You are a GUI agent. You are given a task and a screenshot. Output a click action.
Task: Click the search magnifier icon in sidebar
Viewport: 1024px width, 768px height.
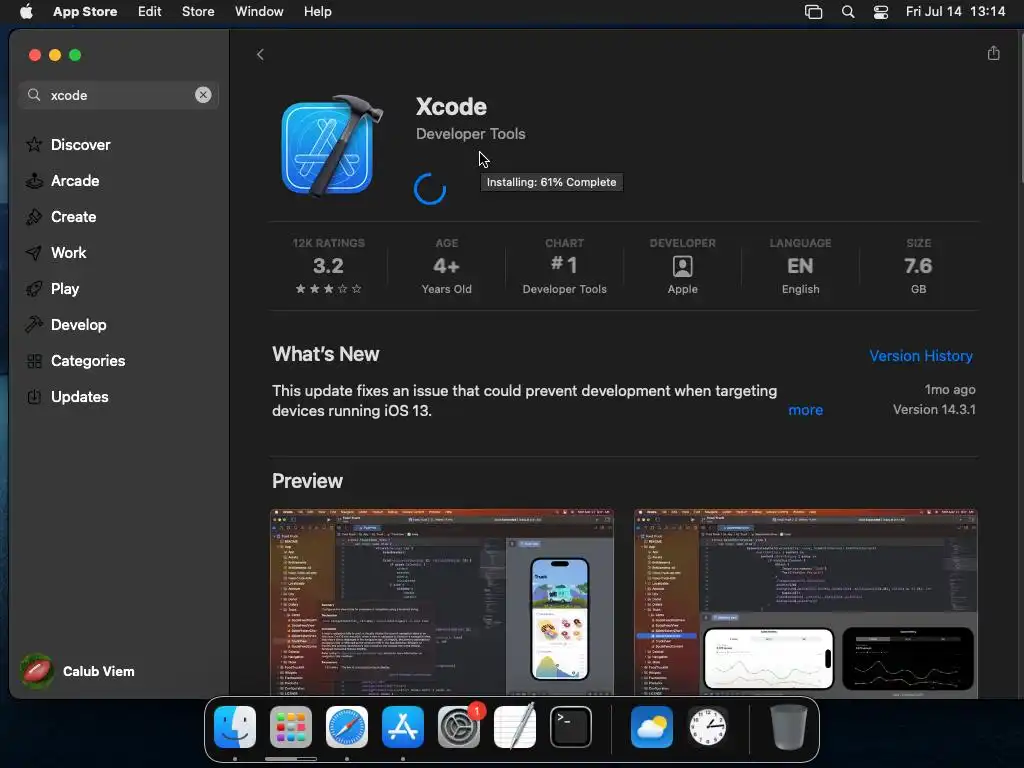coord(34,95)
